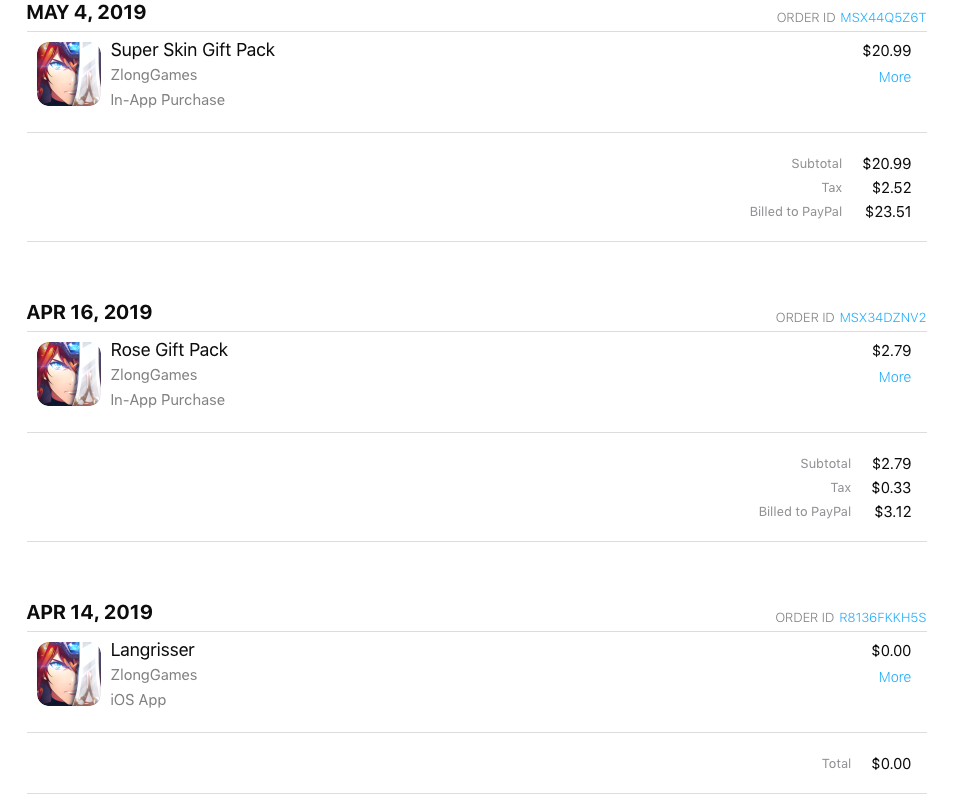Click the $23.51 Billed to PayPal amount
957x805 pixels.
(888, 212)
